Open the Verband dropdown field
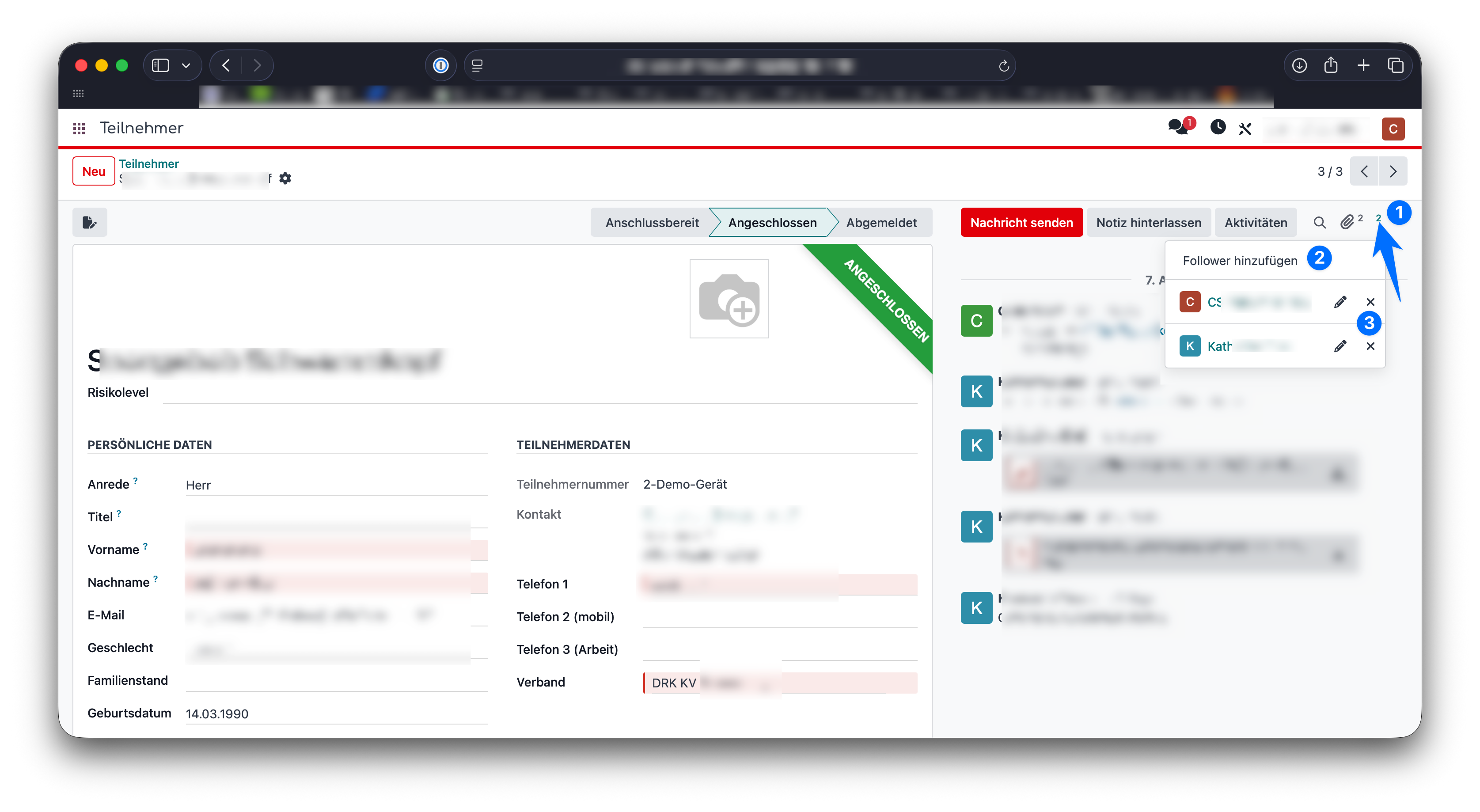The image size is (1480, 812). (780, 682)
